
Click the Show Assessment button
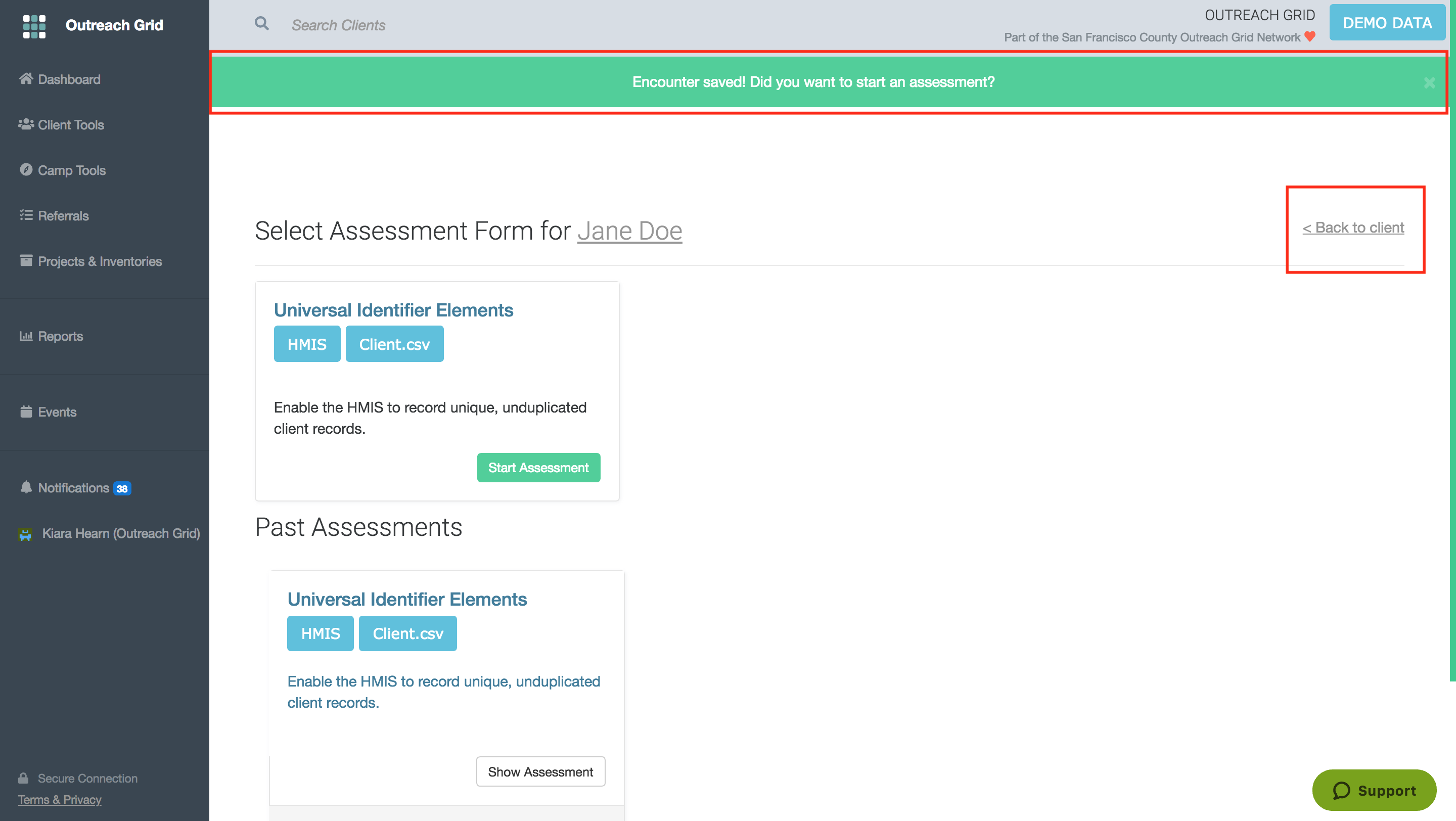540,771
